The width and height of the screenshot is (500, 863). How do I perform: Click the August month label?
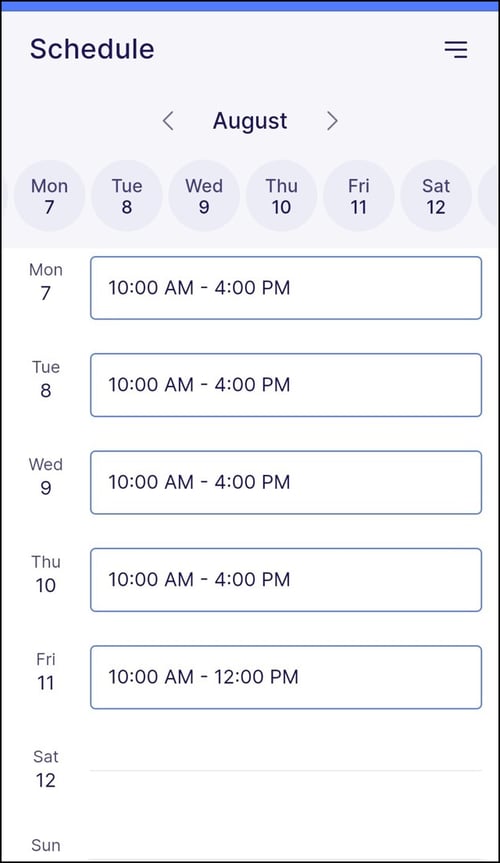pyautogui.click(x=250, y=121)
